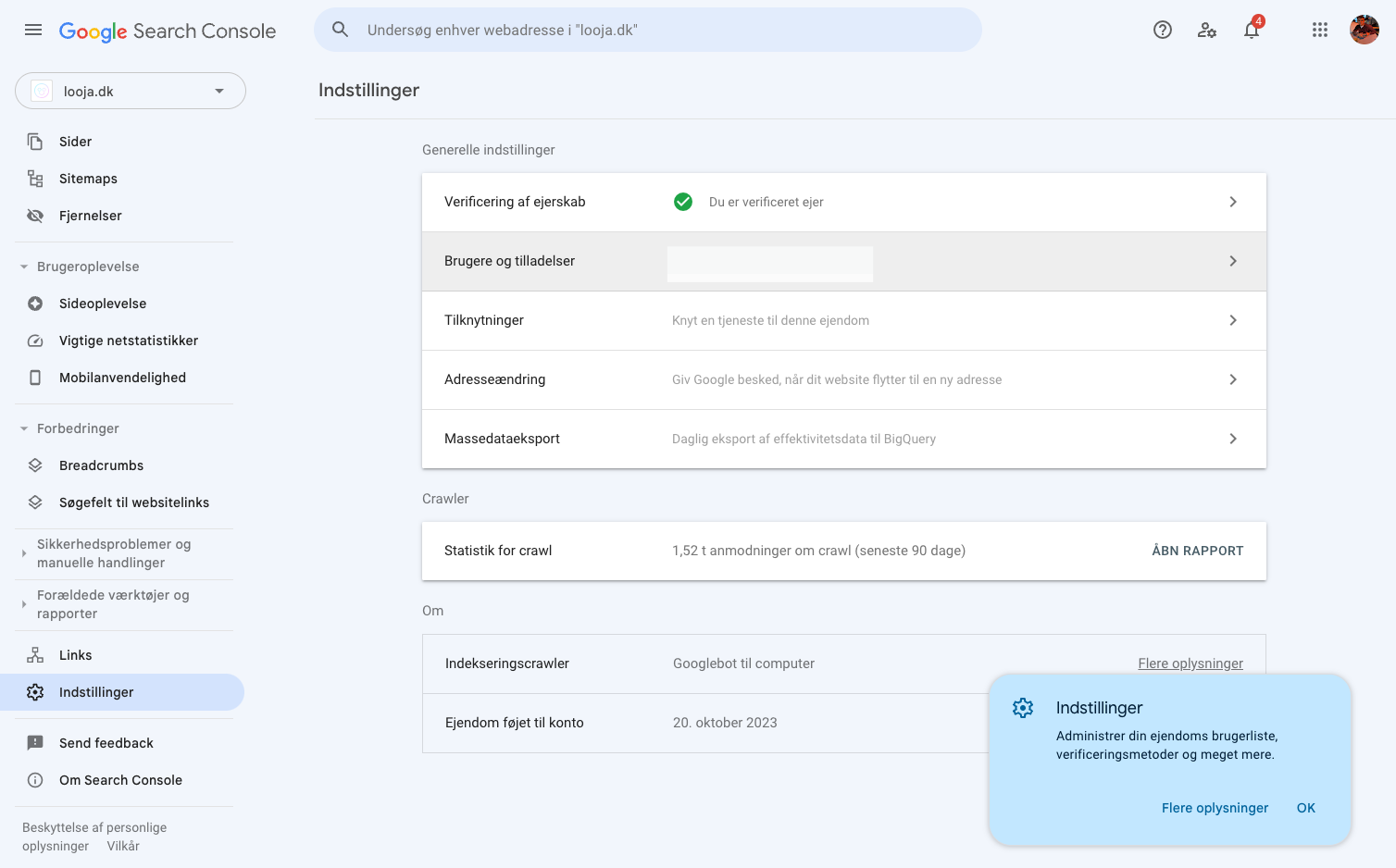Click the Links network icon
Viewport: 1396px width, 868px height.
pyautogui.click(x=35, y=655)
